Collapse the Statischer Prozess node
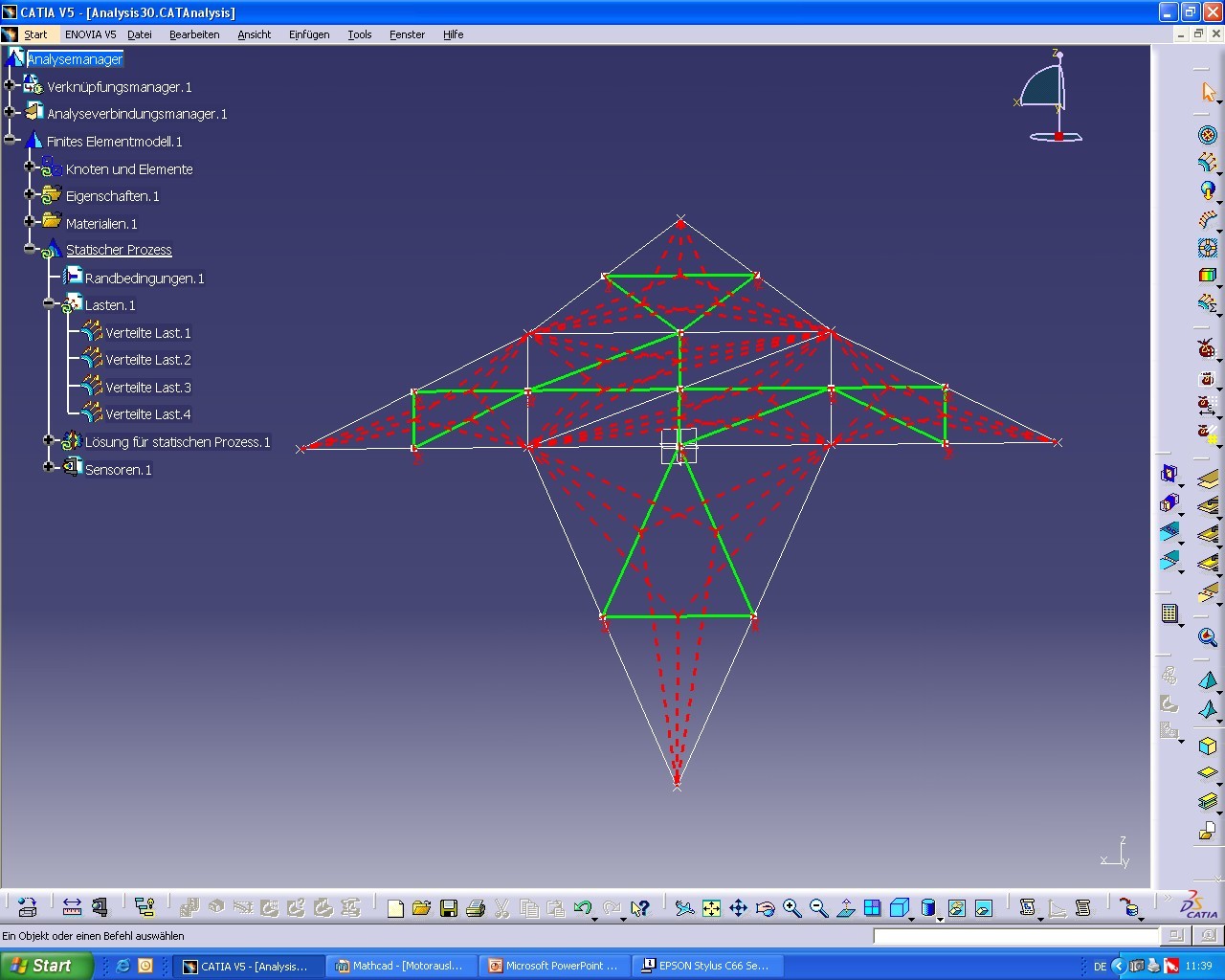Screen dimensions: 1225x980 tap(29, 249)
